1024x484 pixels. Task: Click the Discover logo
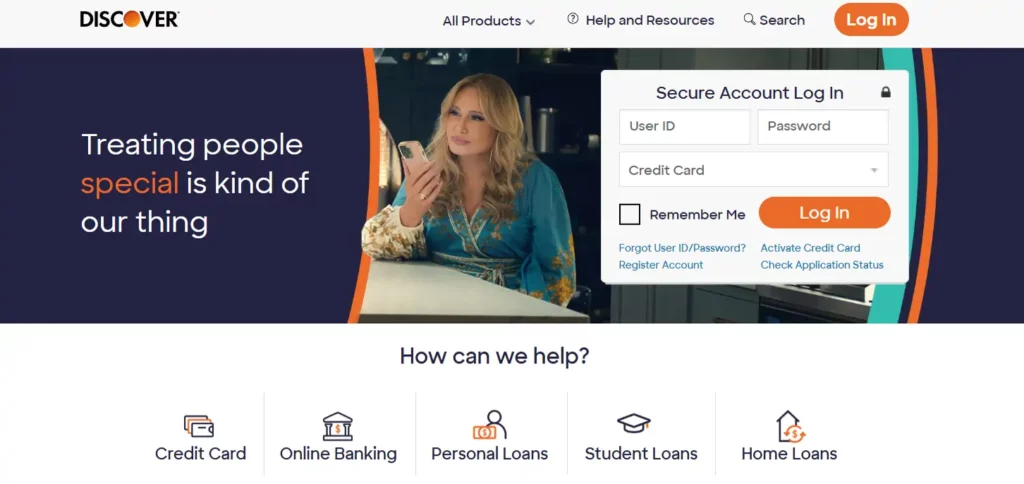tap(129, 19)
